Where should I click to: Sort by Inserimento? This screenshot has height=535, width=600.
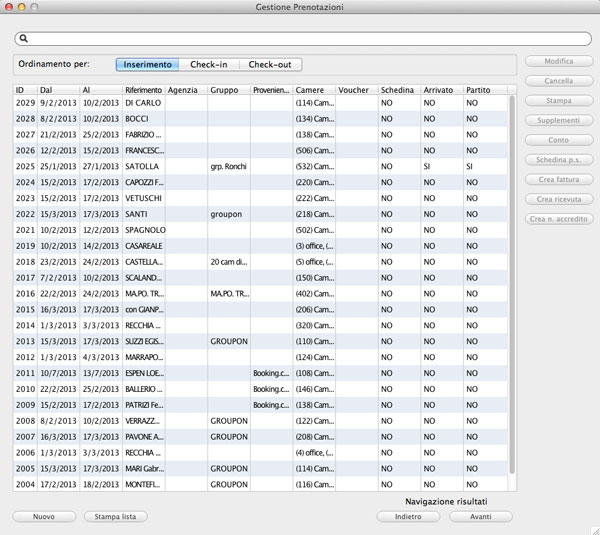coord(147,65)
